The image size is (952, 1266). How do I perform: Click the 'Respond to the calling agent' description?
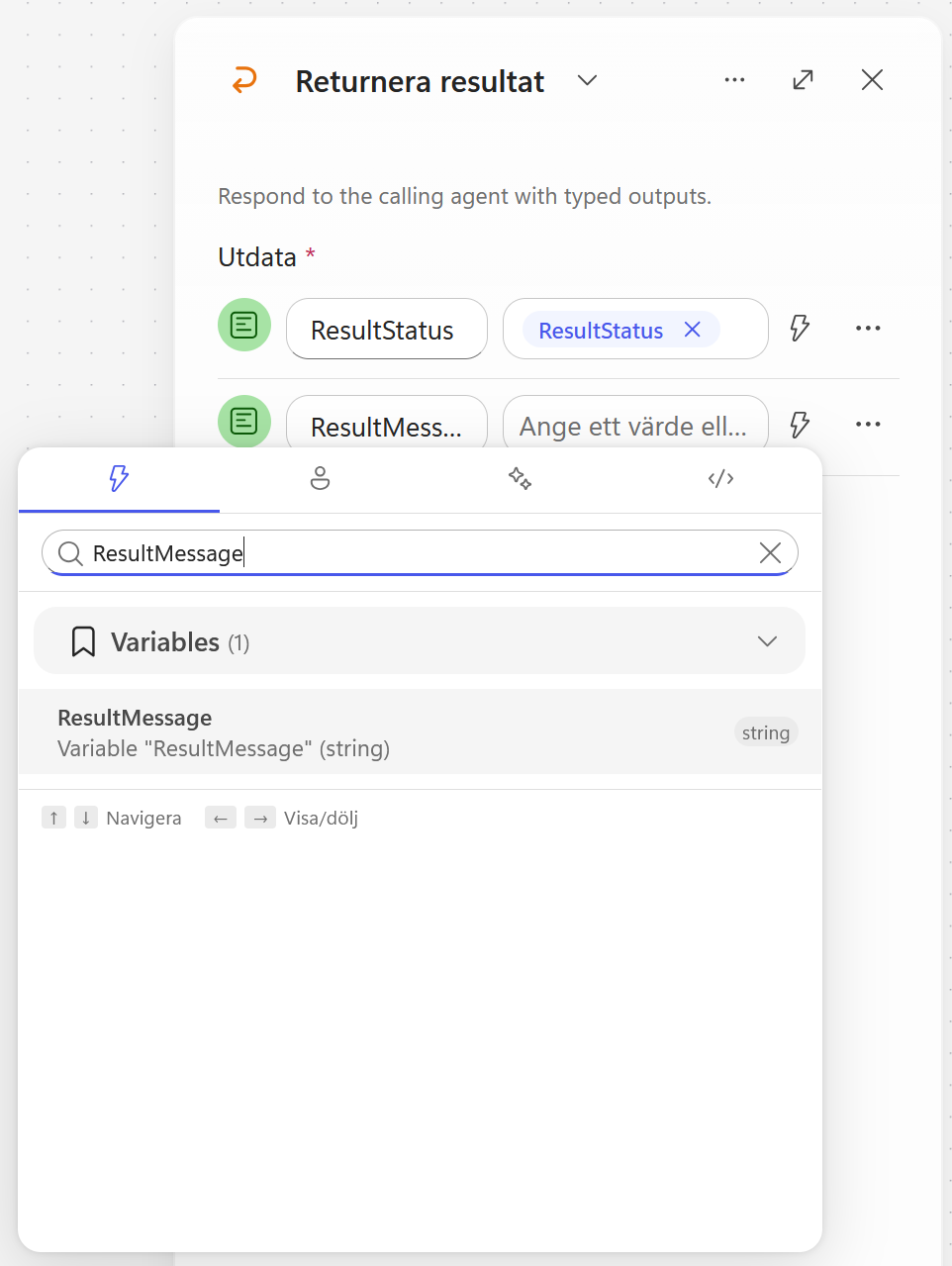pos(465,196)
